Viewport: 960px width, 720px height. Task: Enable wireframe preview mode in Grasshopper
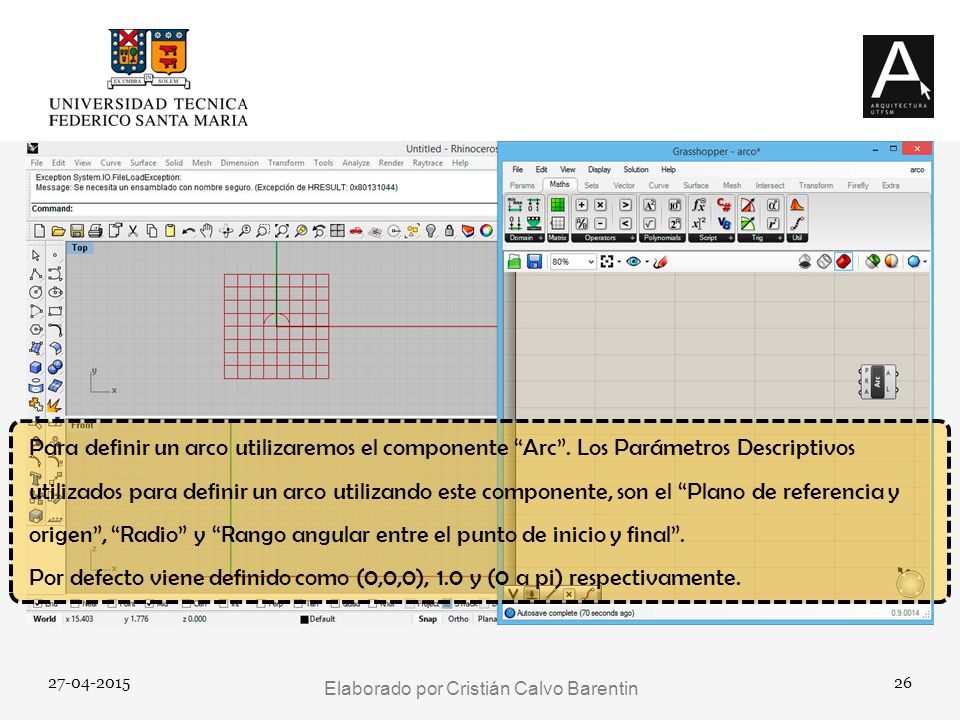point(824,262)
